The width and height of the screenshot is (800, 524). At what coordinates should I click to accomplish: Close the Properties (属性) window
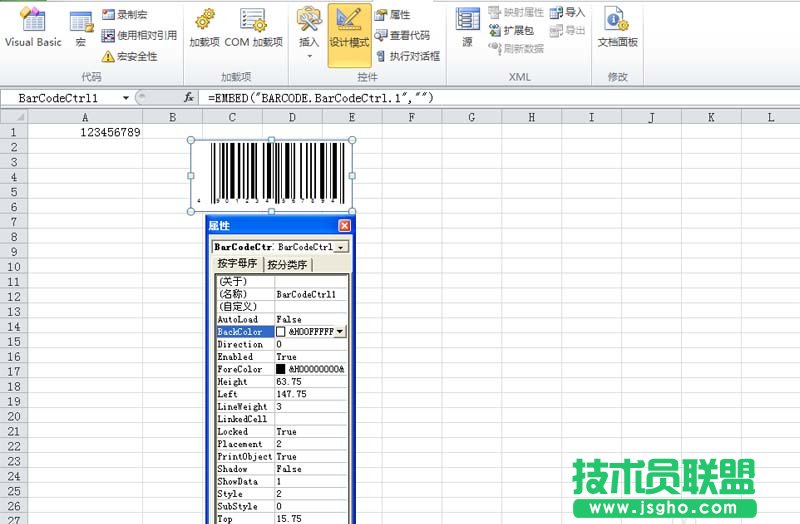tap(344, 225)
